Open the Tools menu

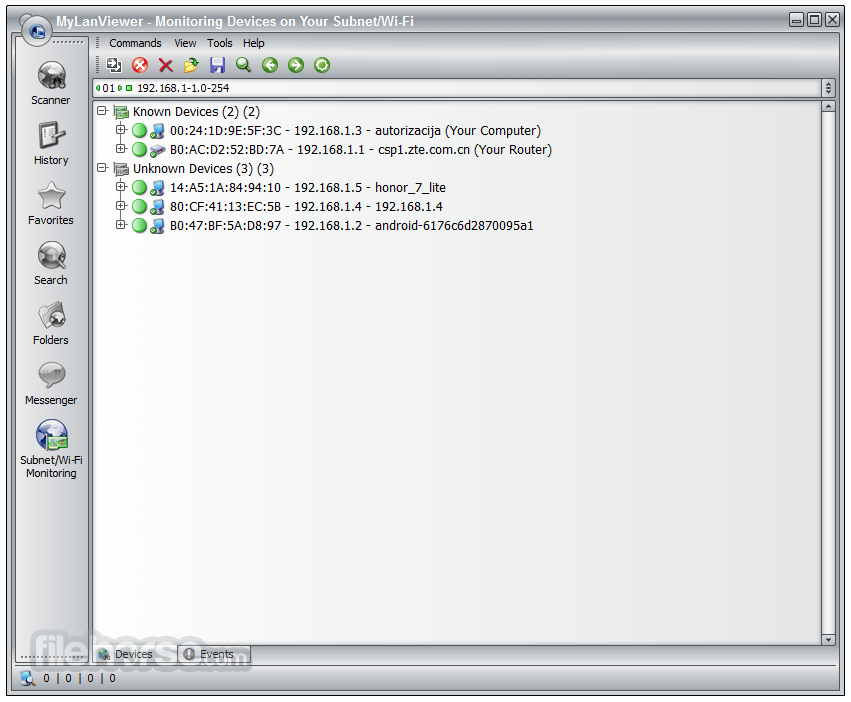tap(220, 43)
